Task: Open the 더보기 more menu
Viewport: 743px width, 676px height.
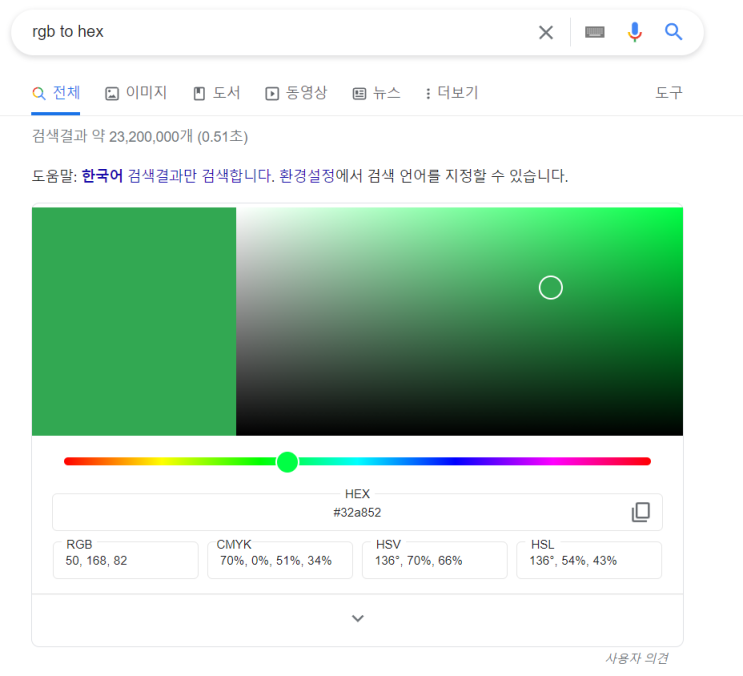Action: [x=452, y=93]
